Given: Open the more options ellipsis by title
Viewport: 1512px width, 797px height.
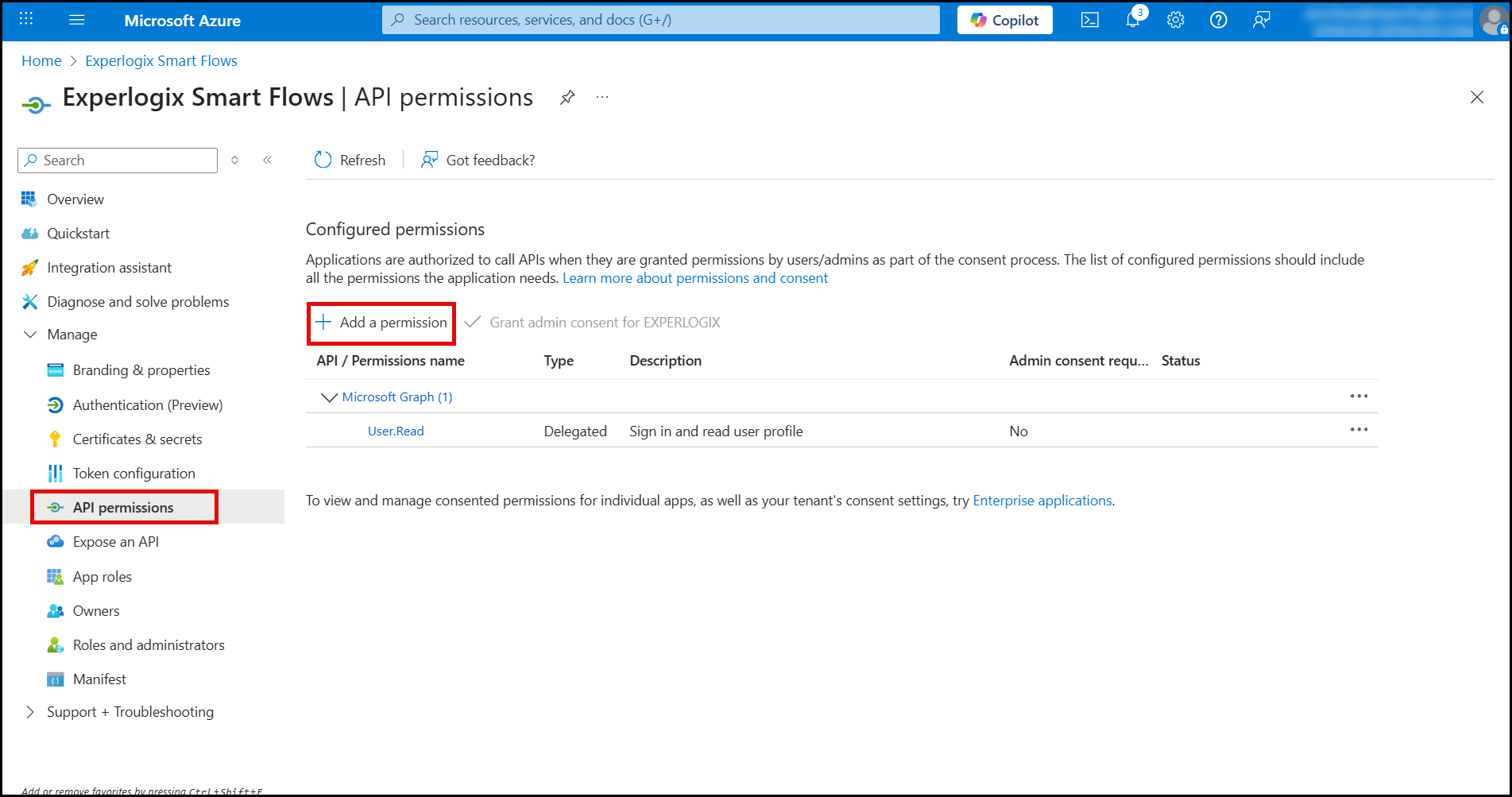Looking at the screenshot, I should coord(602,97).
